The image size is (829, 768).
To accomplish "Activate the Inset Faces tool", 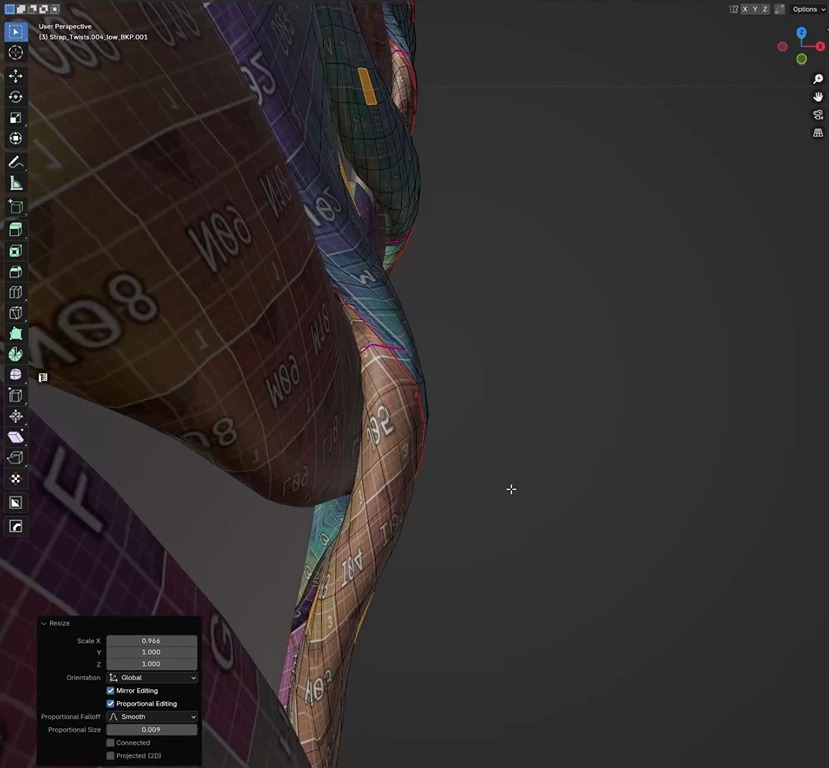I will coord(15,251).
